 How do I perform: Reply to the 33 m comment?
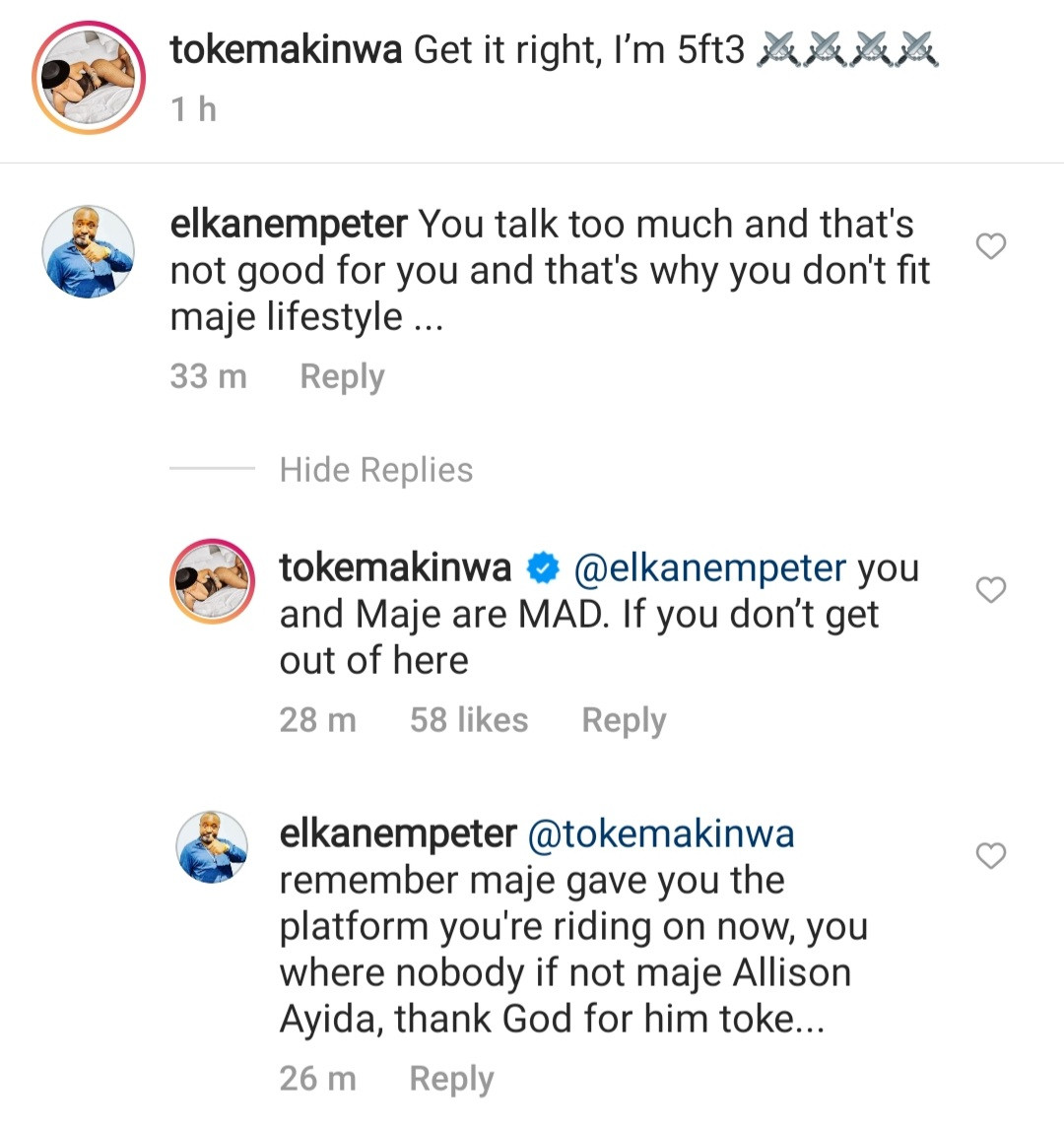click(x=342, y=376)
